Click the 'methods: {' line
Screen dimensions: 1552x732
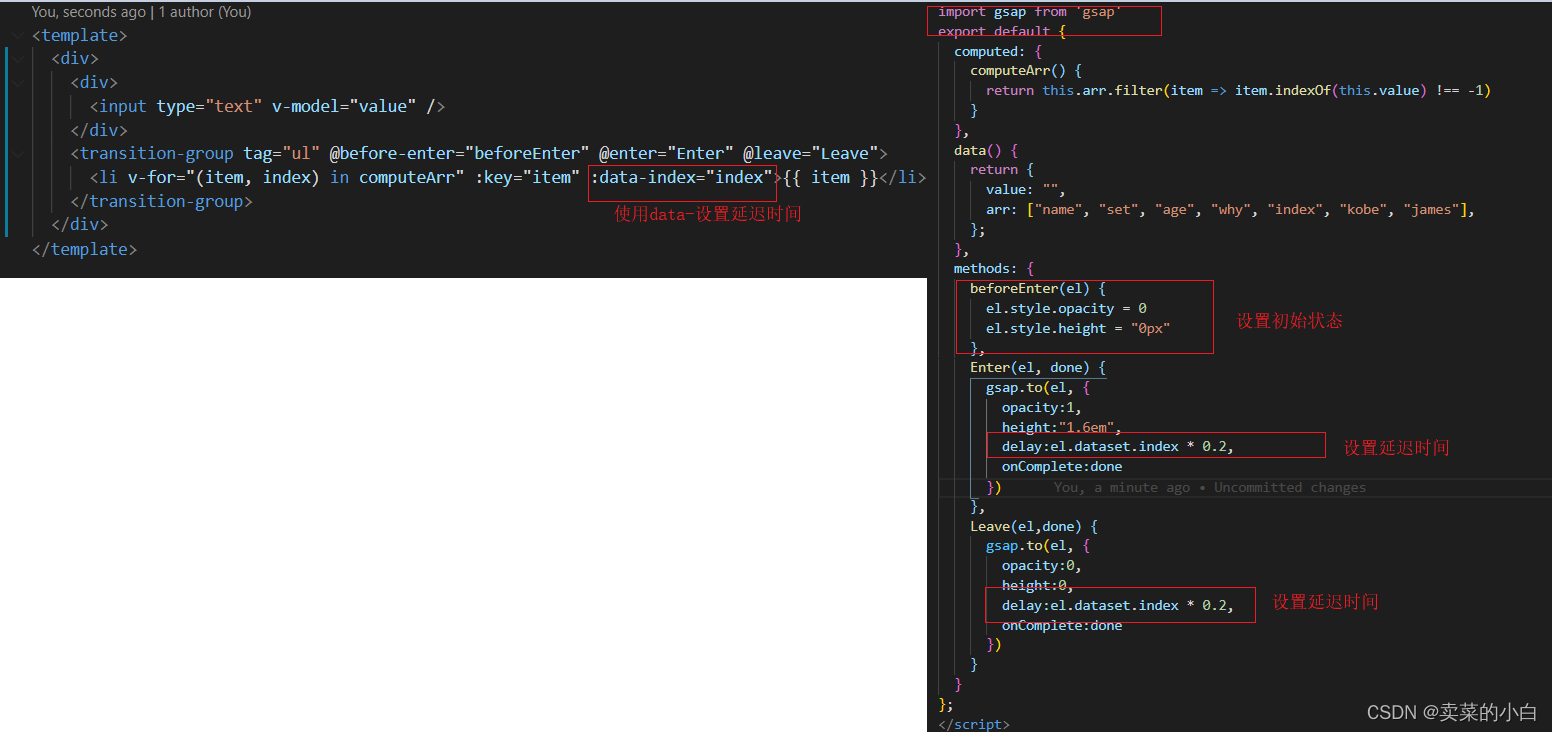[994, 269]
